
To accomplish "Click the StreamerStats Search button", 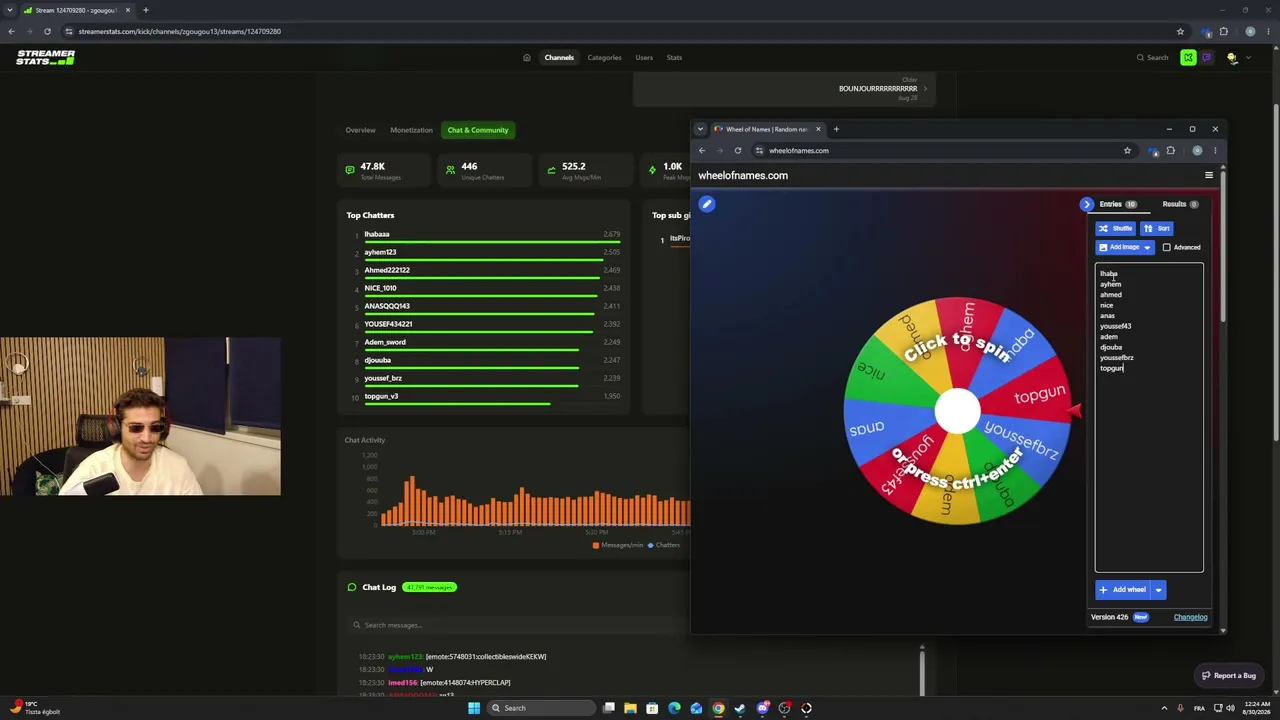I will pyautogui.click(x=1152, y=58).
